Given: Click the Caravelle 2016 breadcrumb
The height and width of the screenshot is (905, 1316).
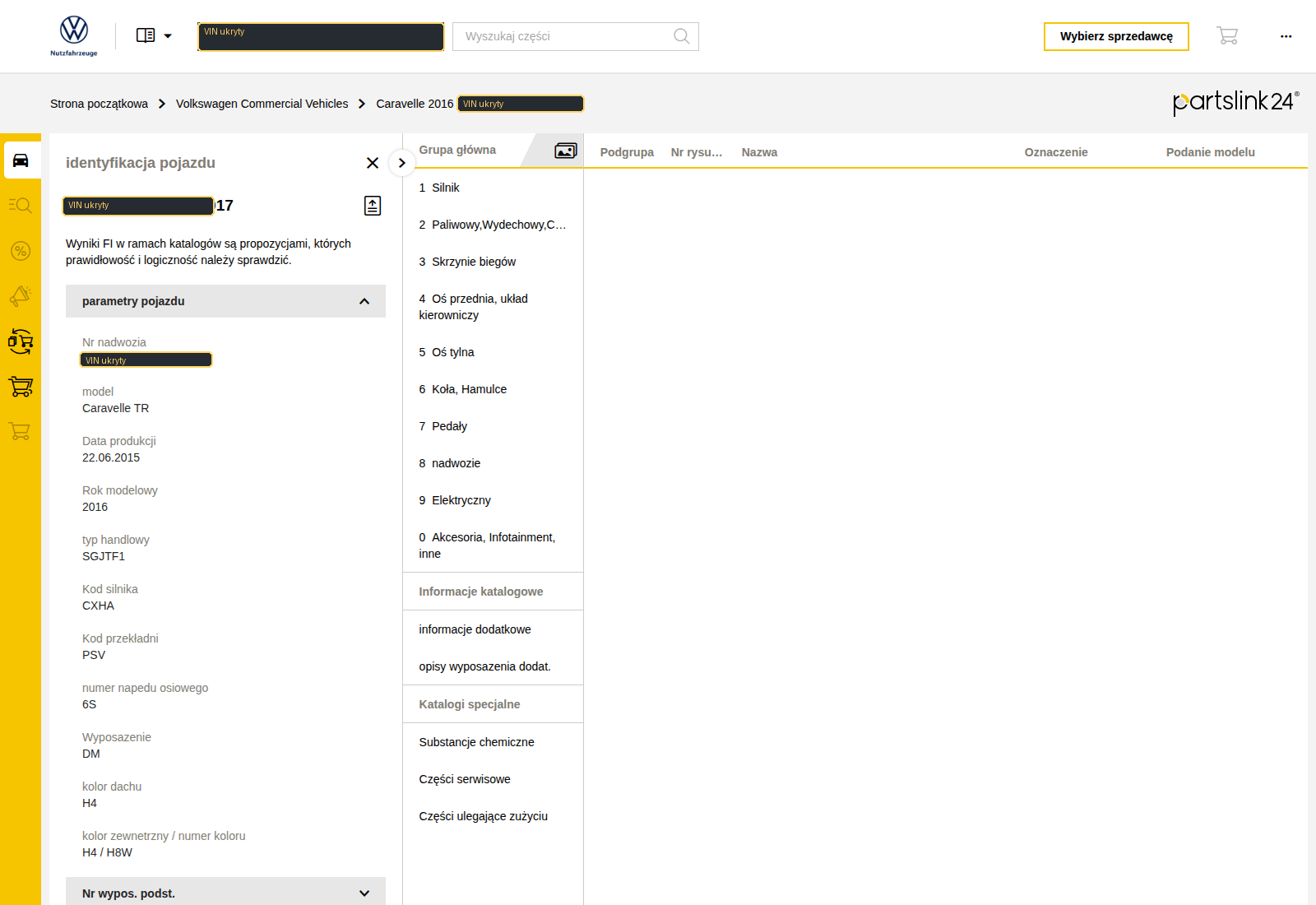Looking at the screenshot, I should 415,104.
